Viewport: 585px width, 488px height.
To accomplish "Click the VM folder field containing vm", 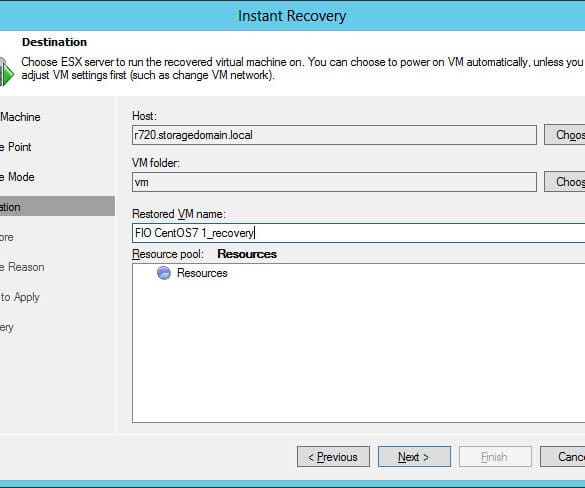I will 334,182.
